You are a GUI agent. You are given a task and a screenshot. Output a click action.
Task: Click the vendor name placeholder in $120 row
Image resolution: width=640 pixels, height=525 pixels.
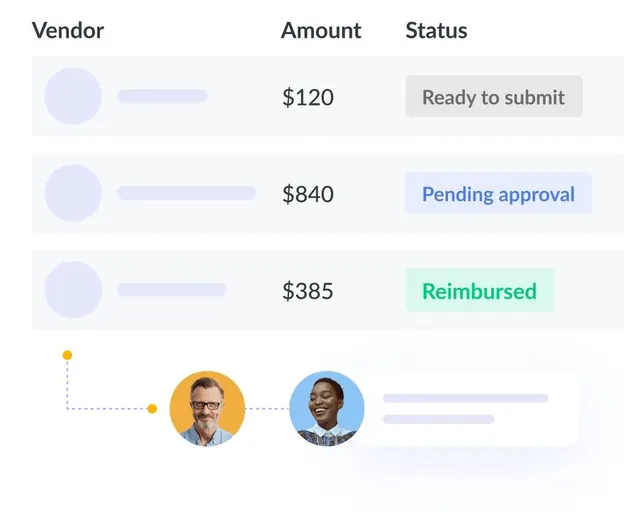click(x=162, y=96)
